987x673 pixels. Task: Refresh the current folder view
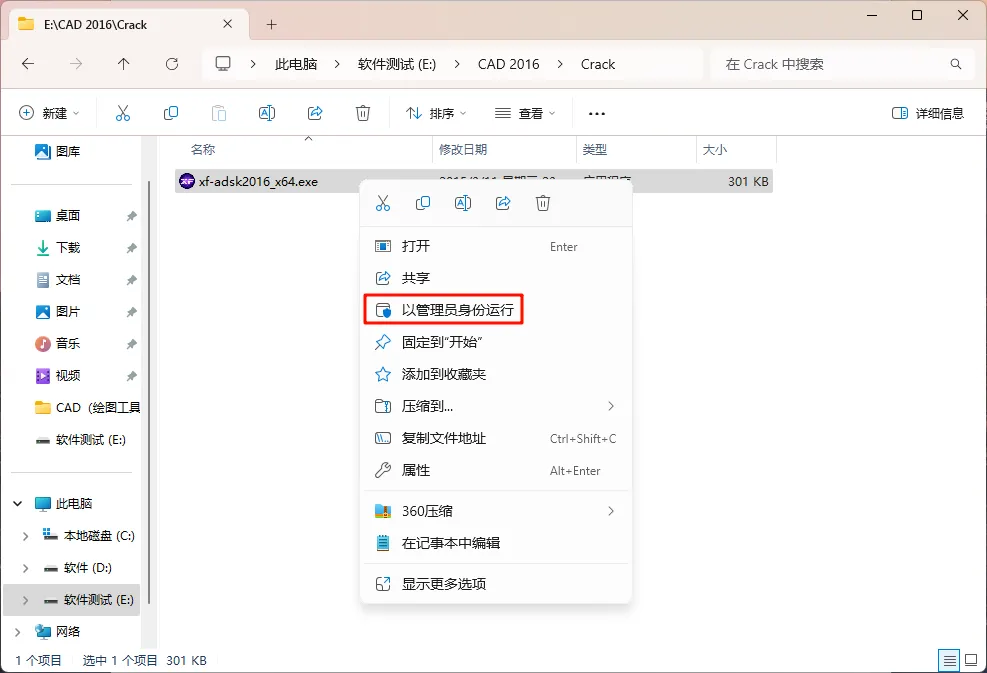tap(172, 64)
